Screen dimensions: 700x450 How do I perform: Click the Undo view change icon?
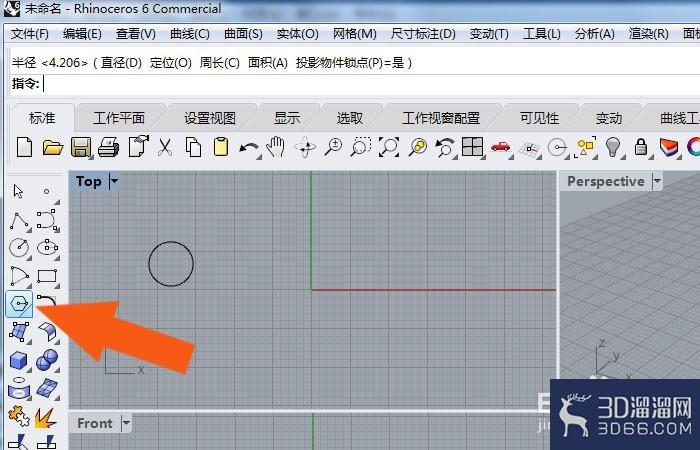coord(445,147)
